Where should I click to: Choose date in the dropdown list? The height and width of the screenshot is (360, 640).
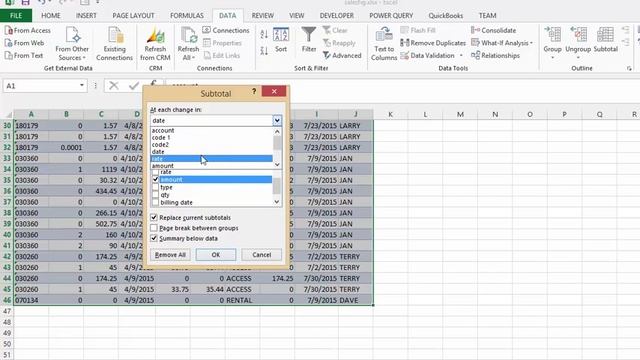(211, 151)
